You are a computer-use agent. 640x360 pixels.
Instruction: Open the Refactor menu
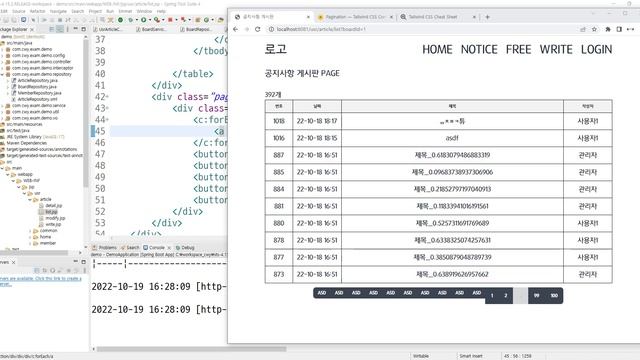[x=38, y=11]
